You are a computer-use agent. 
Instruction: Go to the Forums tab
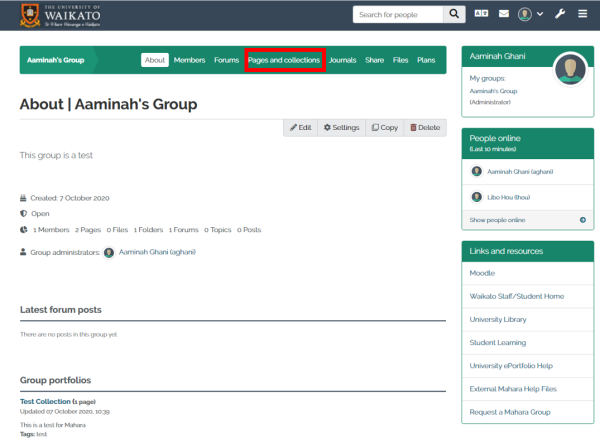[x=226, y=60]
